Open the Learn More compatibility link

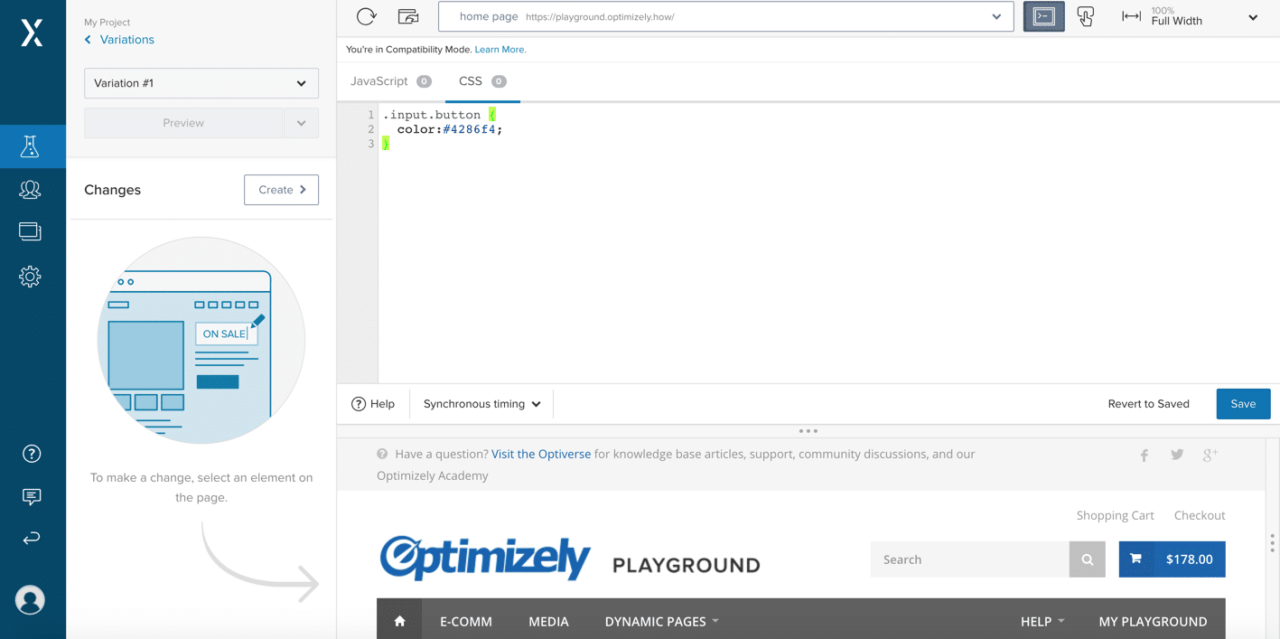tap(500, 49)
